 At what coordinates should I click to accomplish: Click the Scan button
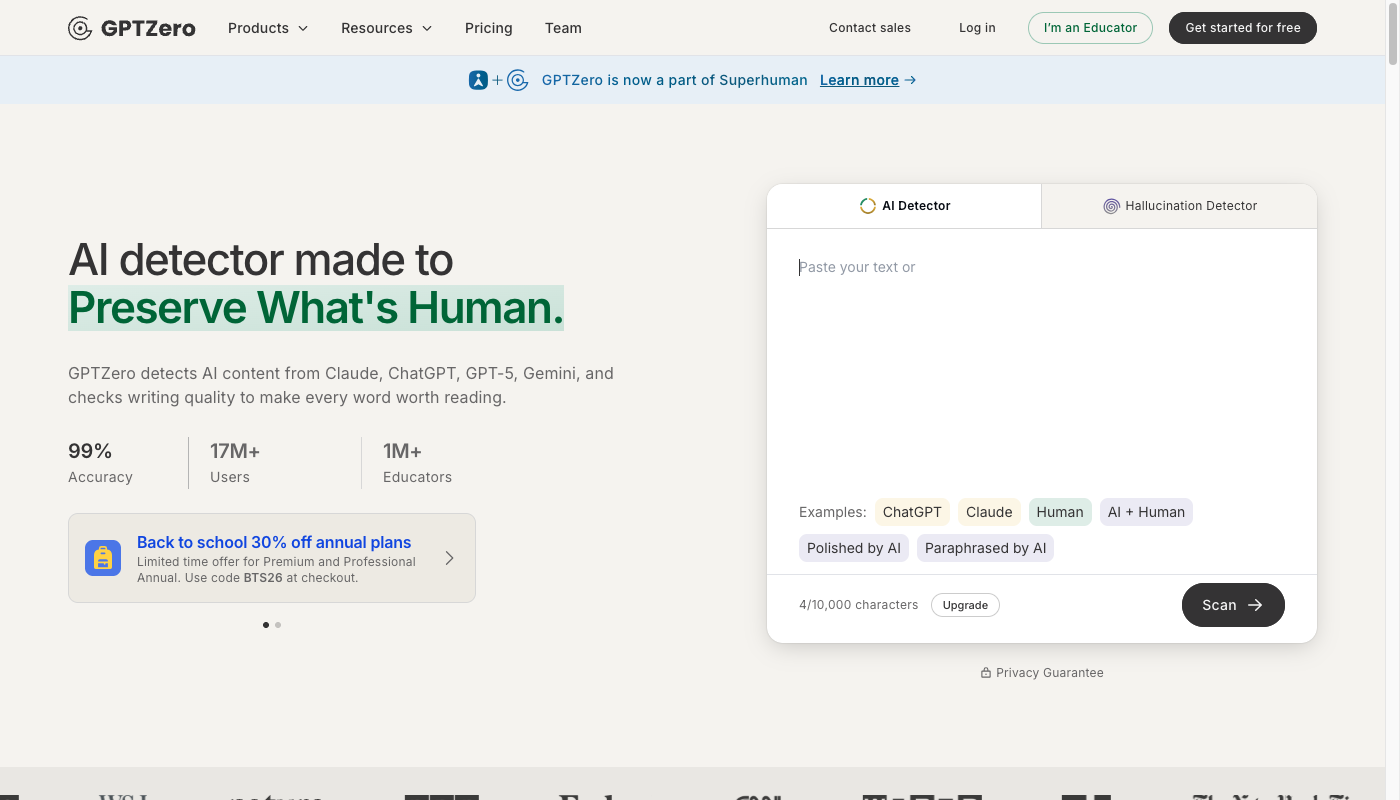pos(1233,605)
